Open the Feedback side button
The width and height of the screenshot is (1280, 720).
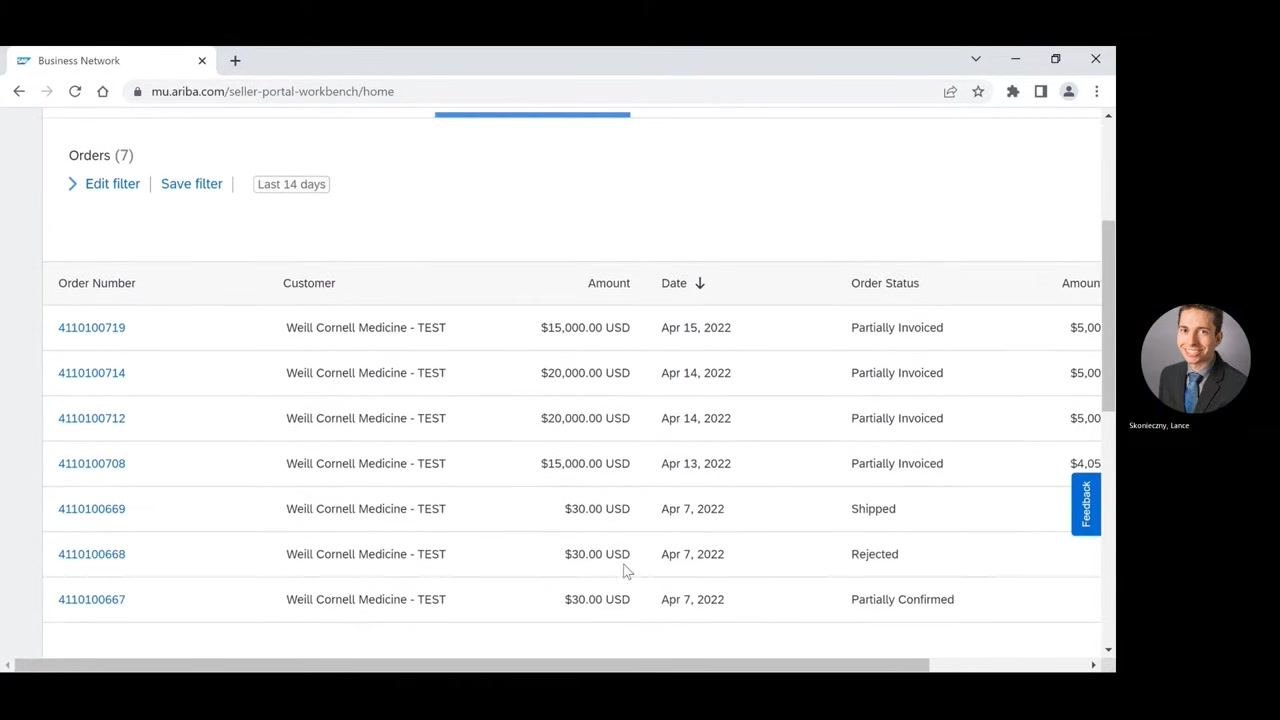point(1086,504)
